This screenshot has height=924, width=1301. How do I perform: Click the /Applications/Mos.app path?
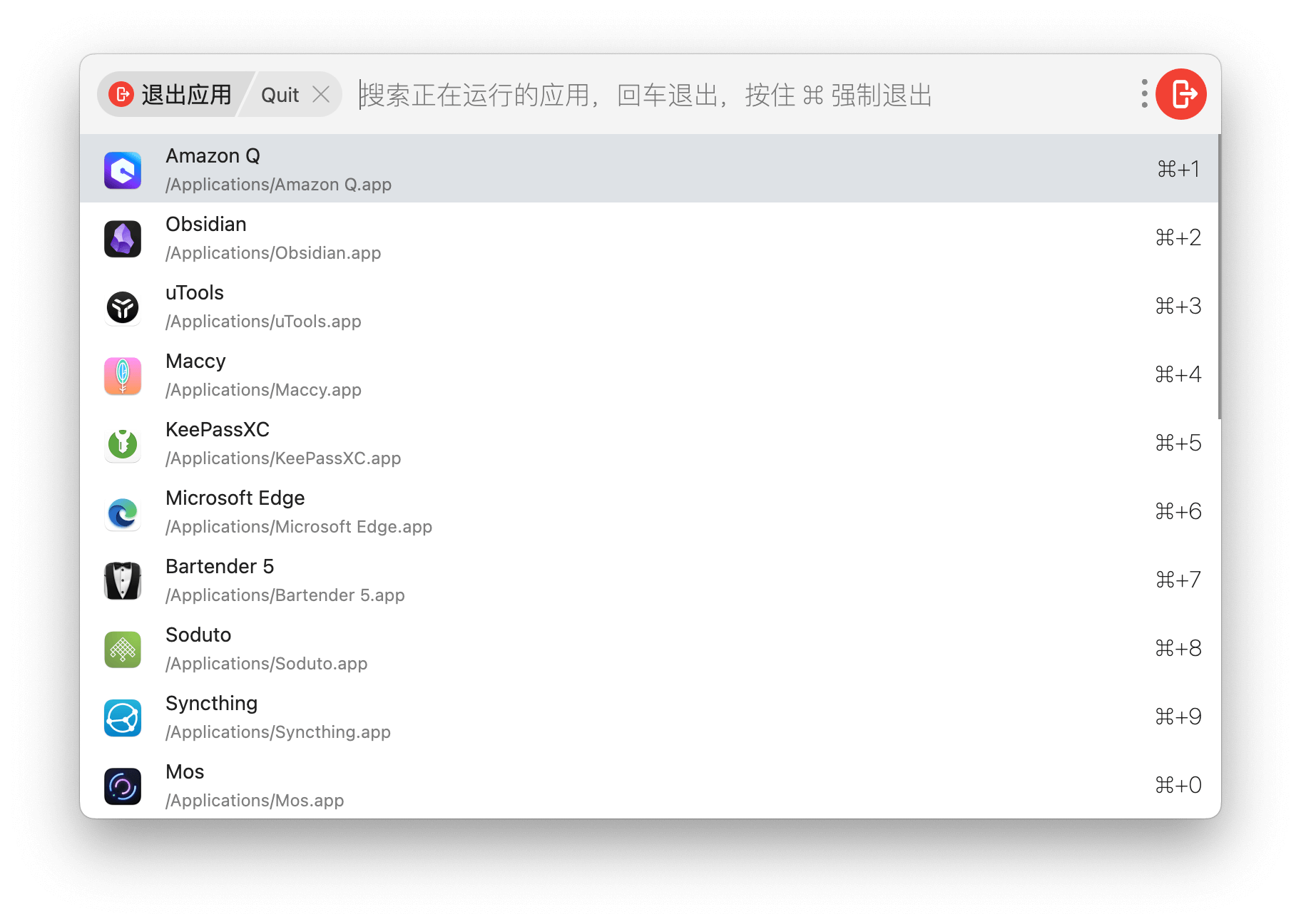(x=255, y=801)
